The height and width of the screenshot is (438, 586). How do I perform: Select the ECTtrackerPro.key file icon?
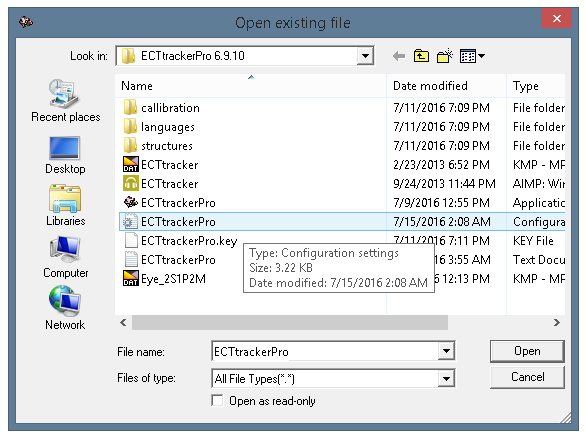[131, 241]
